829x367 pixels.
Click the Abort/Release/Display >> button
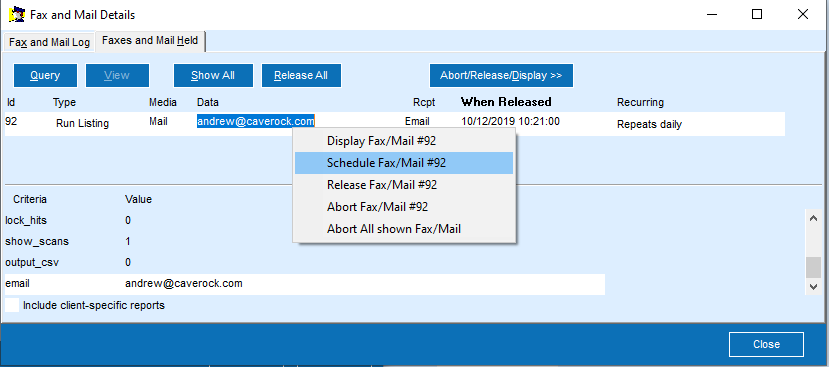click(x=501, y=75)
